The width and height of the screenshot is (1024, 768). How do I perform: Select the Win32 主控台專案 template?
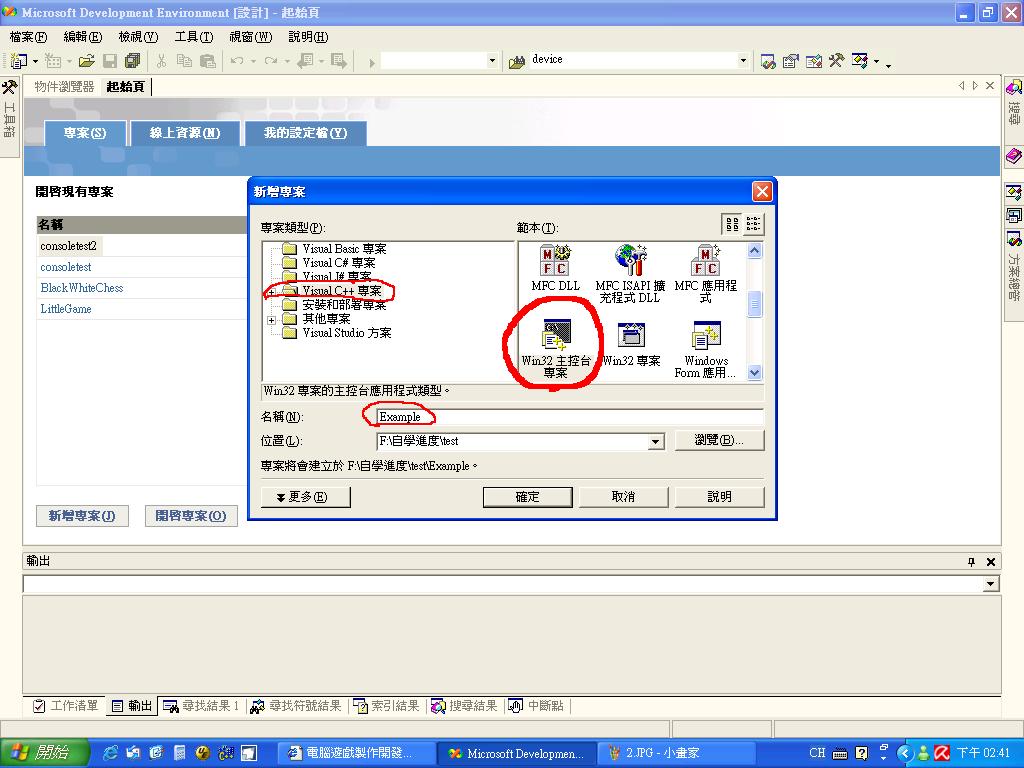pos(556,349)
